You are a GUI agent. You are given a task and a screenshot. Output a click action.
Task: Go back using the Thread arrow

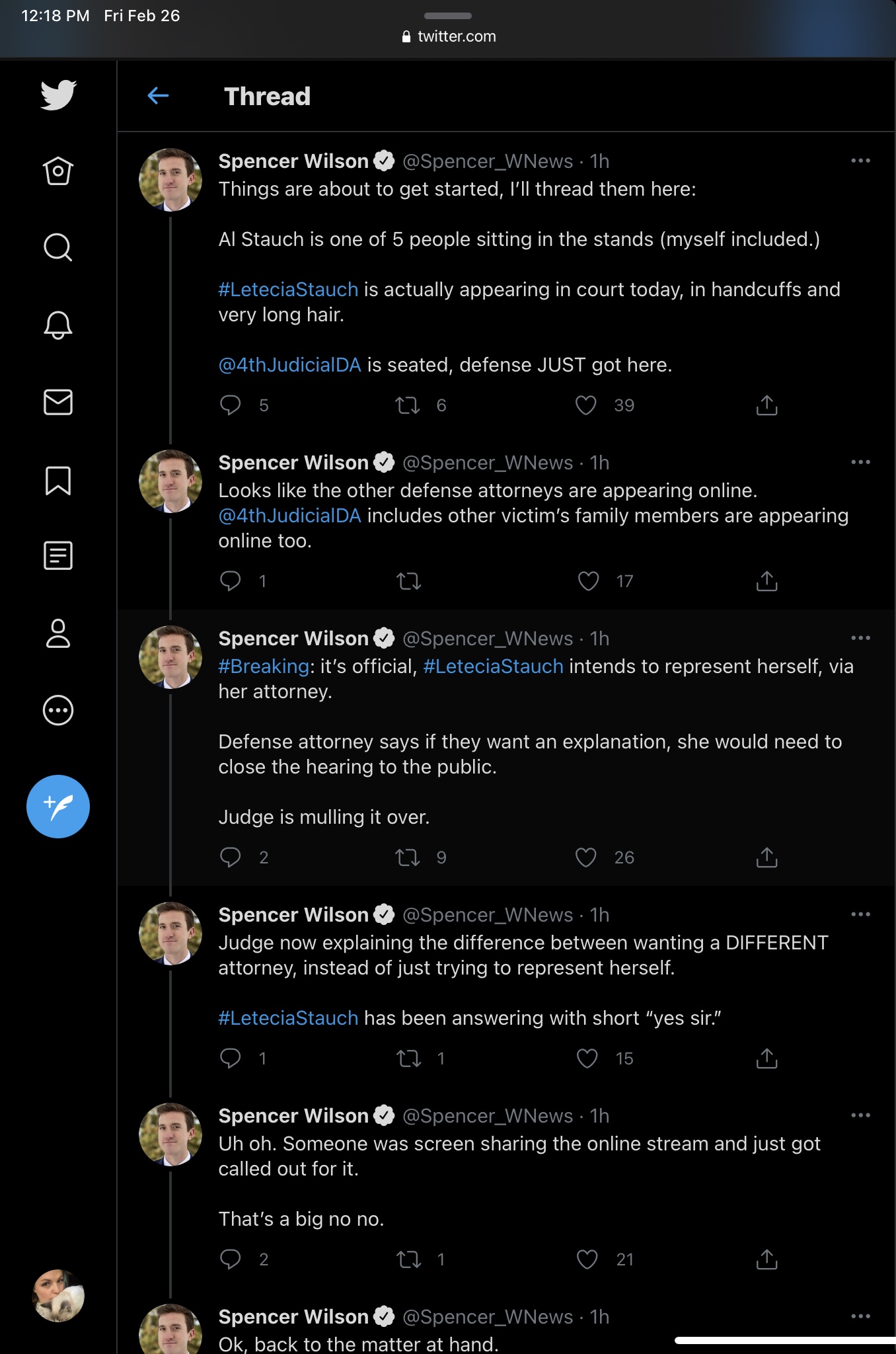coord(158,96)
